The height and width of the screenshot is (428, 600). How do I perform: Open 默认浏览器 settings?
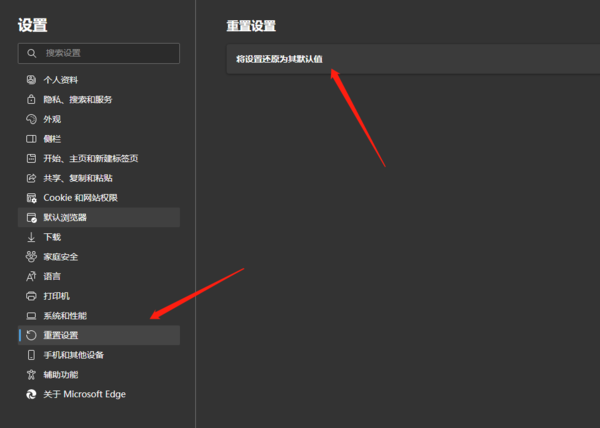pyautogui.click(x=99, y=217)
